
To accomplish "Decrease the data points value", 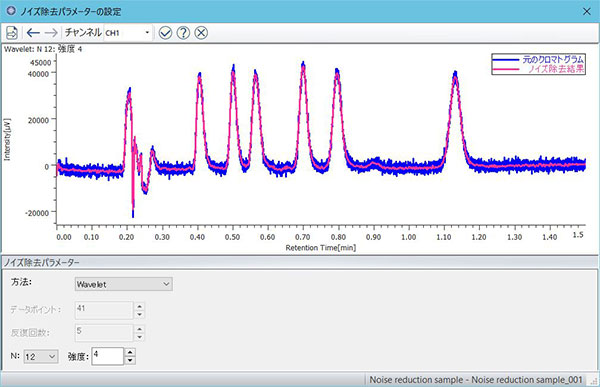I will coord(140,315).
